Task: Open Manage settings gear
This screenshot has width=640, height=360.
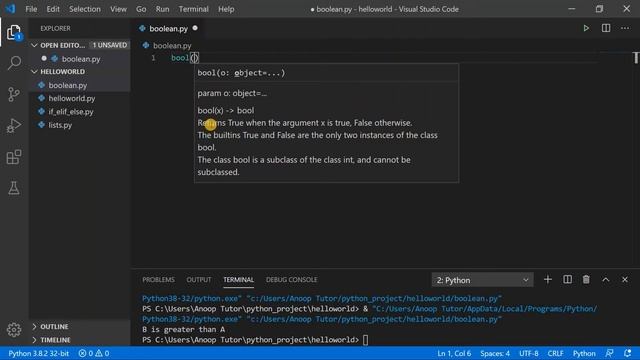Action: [14, 329]
